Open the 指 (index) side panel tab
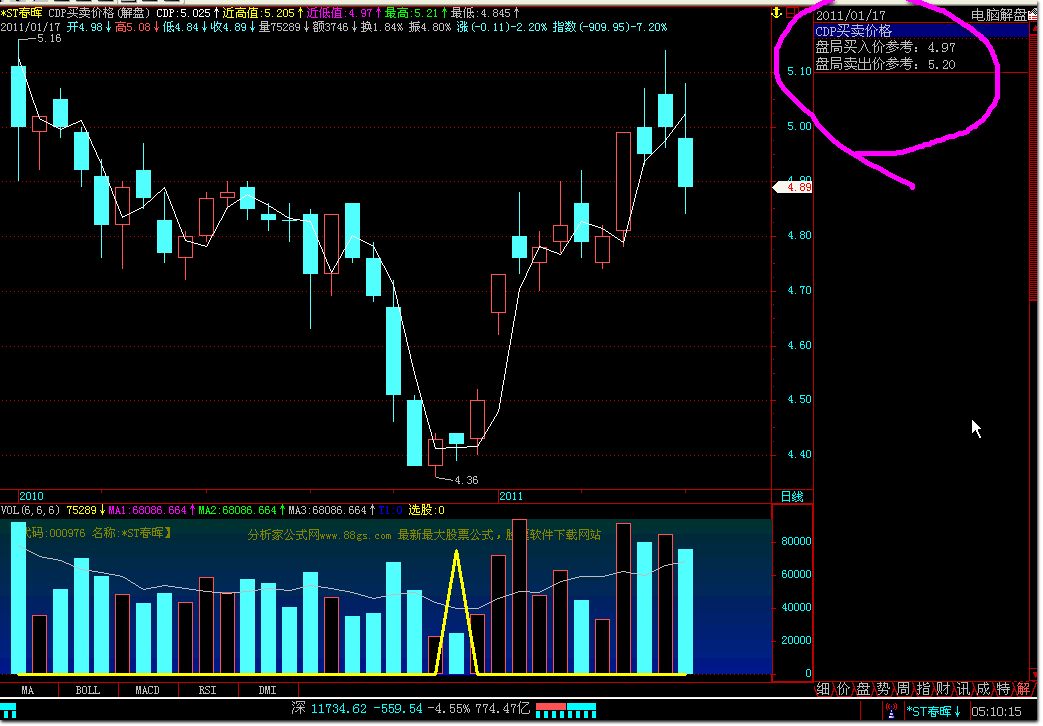Viewport: 1043px width, 726px height. coord(923,689)
